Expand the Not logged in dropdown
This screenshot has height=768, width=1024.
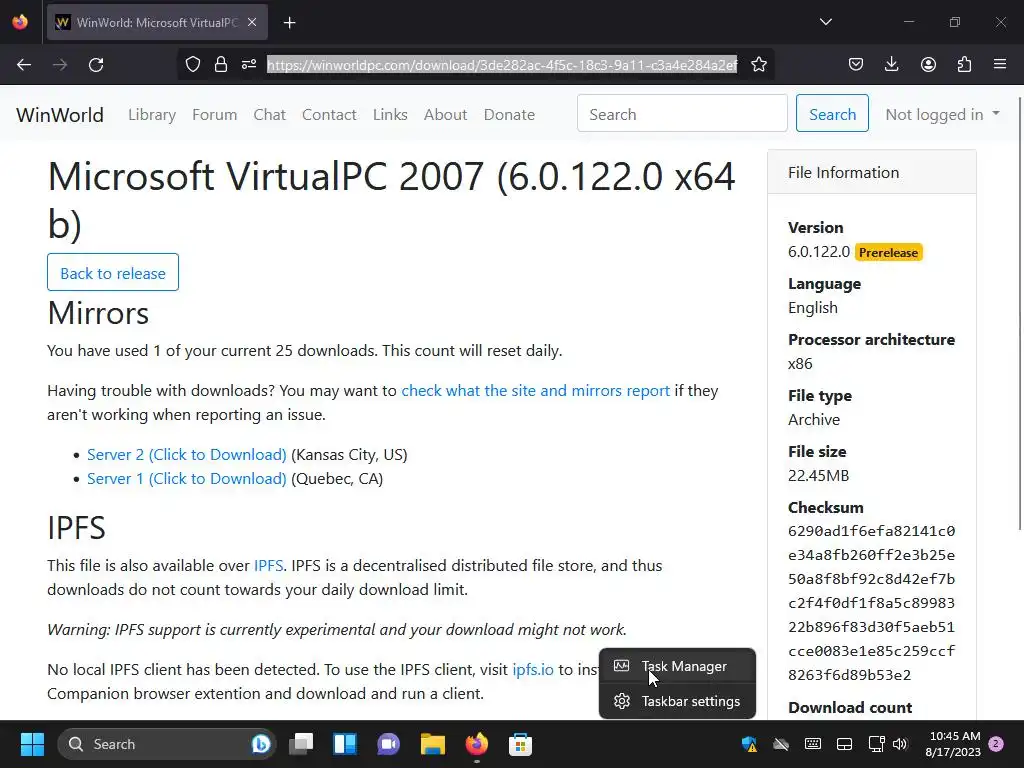click(942, 114)
